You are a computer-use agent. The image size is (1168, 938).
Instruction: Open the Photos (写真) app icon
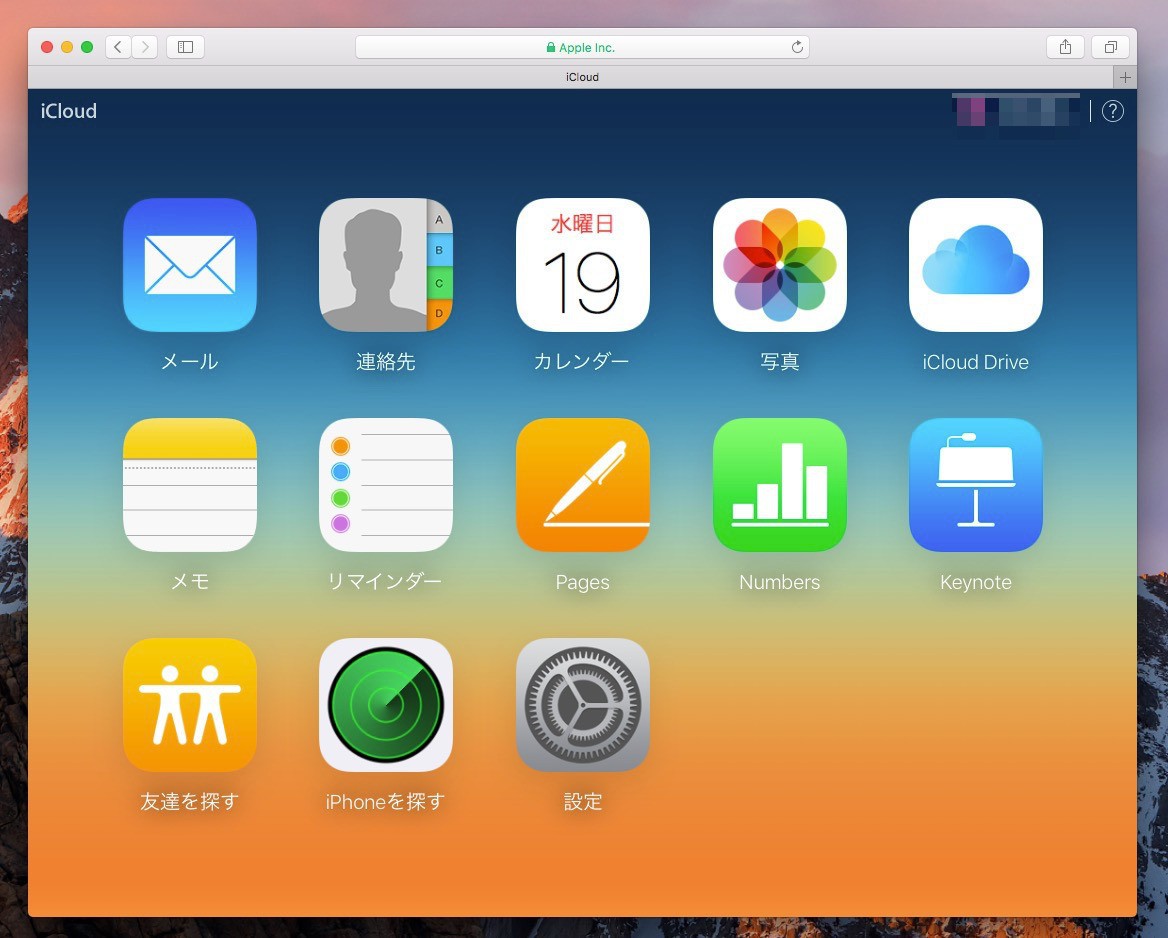(x=779, y=265)
